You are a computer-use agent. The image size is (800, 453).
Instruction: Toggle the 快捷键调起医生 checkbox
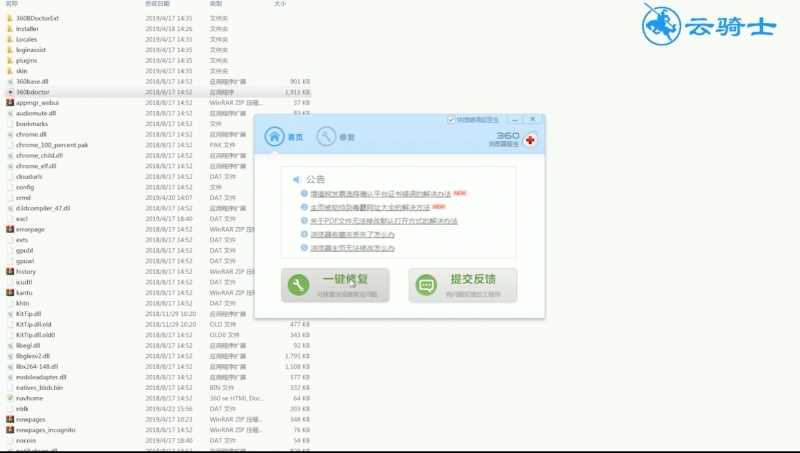coord(451,119)
